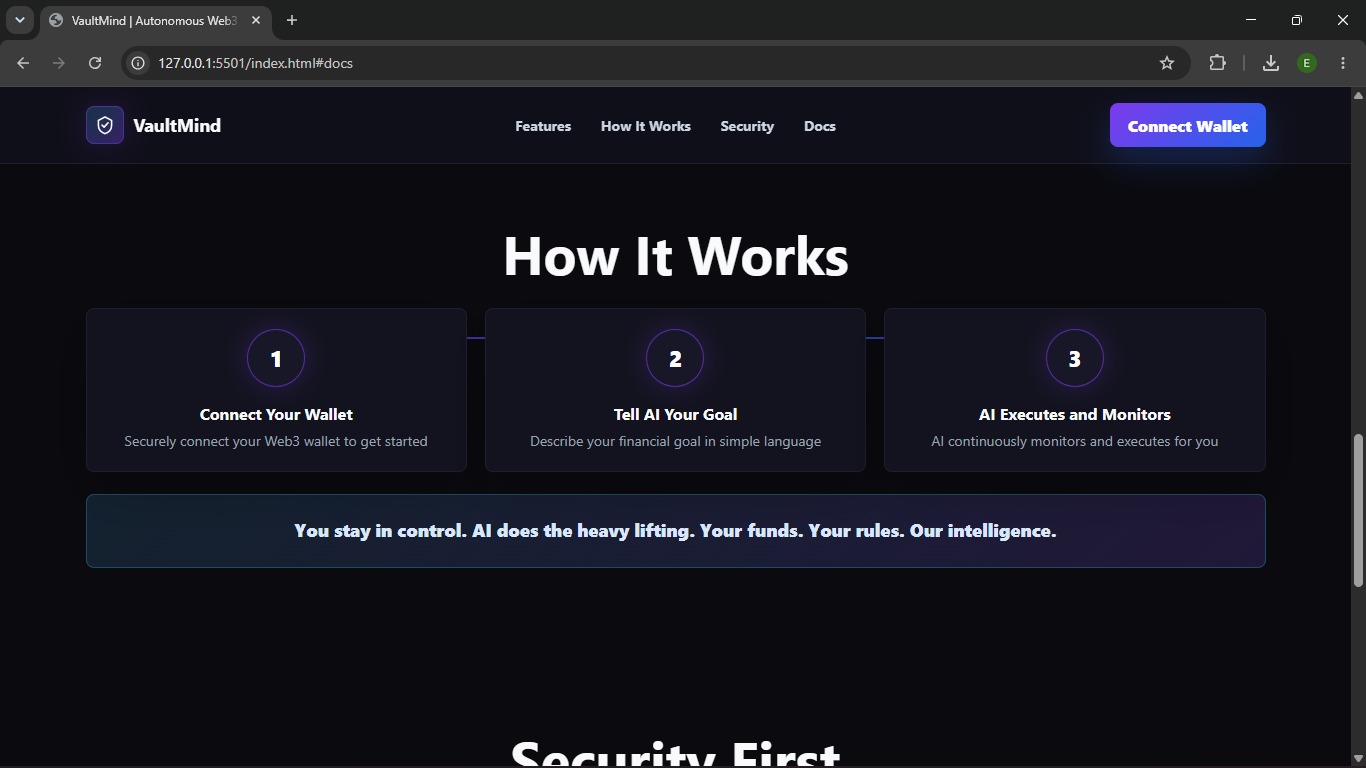The image size is (1366, 768).
Task: Click the VaultMind shield logo icon
Action: (x=105, y=125)
